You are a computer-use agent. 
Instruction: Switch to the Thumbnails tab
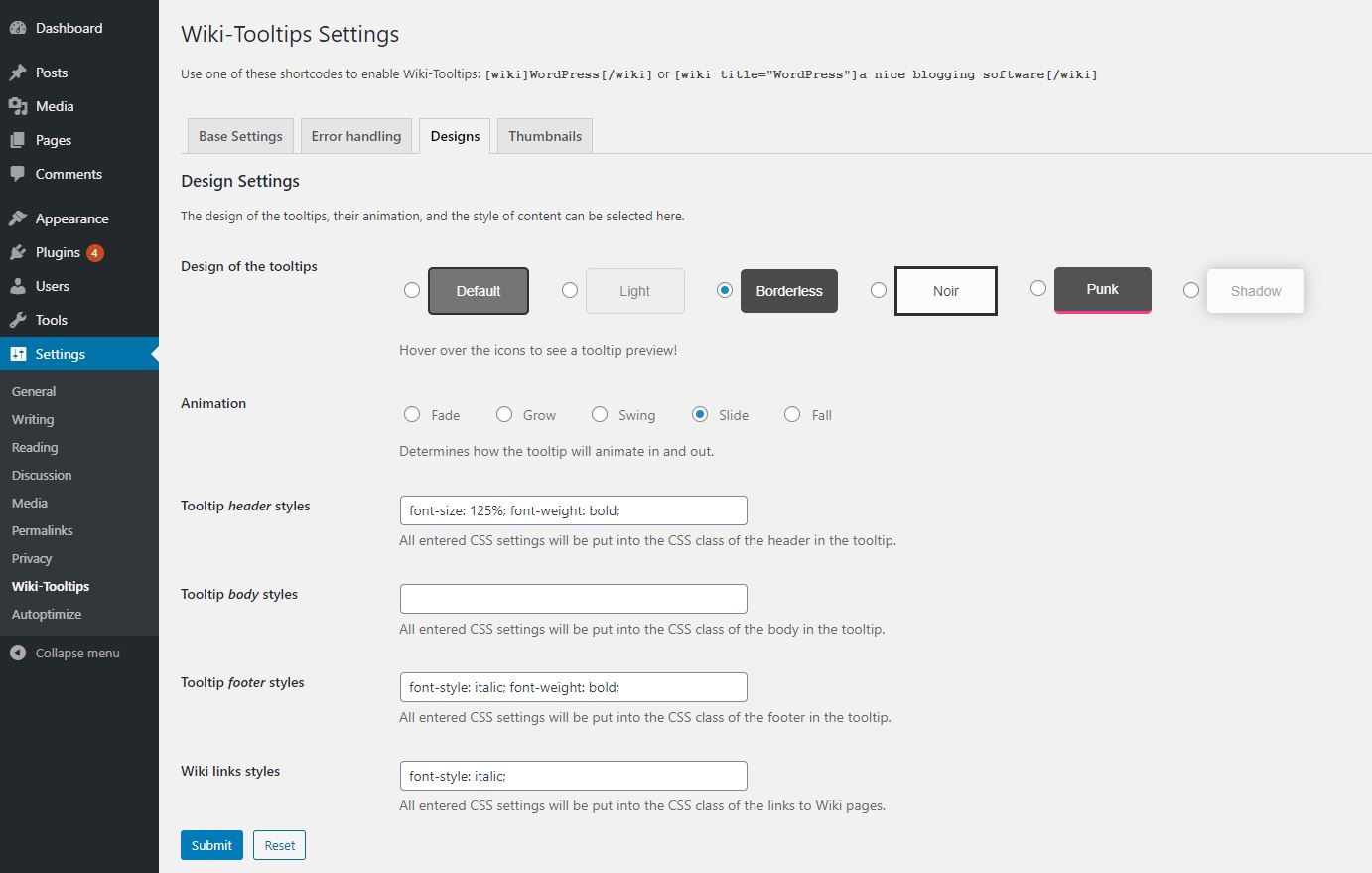(545, 136)
